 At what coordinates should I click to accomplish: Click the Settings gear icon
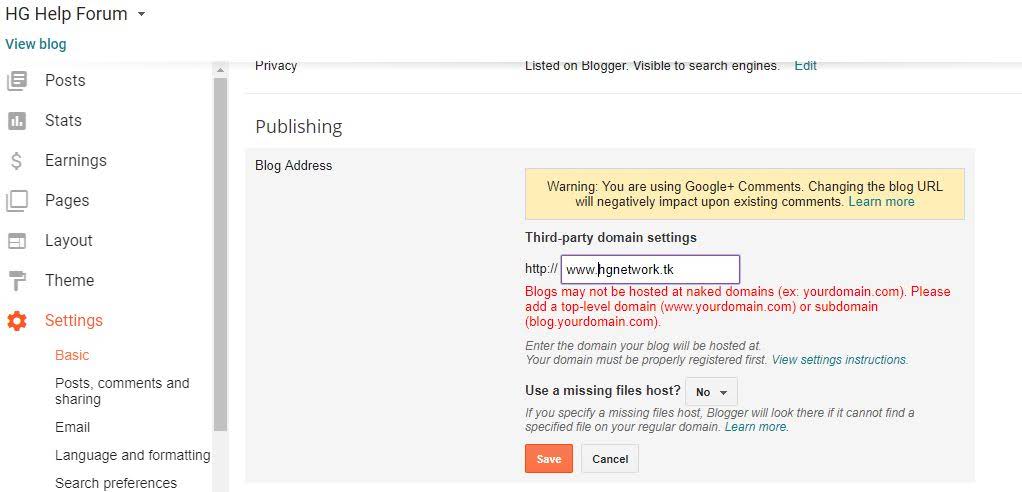(x=17, y=321)
